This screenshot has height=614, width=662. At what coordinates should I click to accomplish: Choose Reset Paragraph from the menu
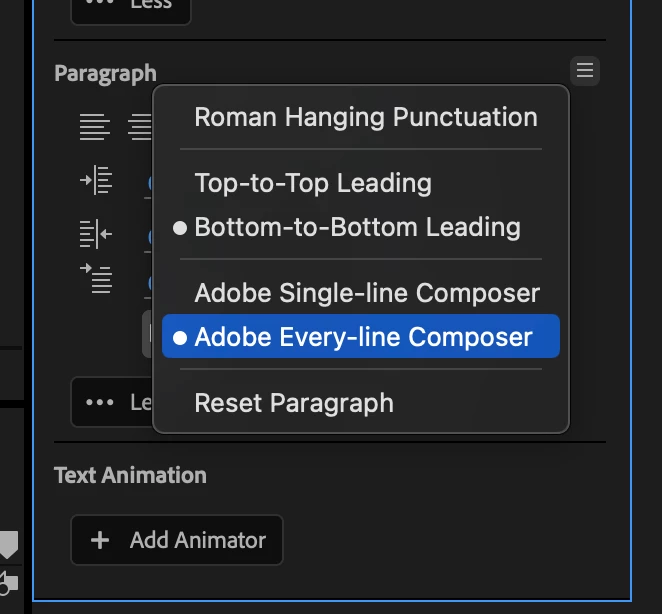pyautogui.click(x=294, y=403)
